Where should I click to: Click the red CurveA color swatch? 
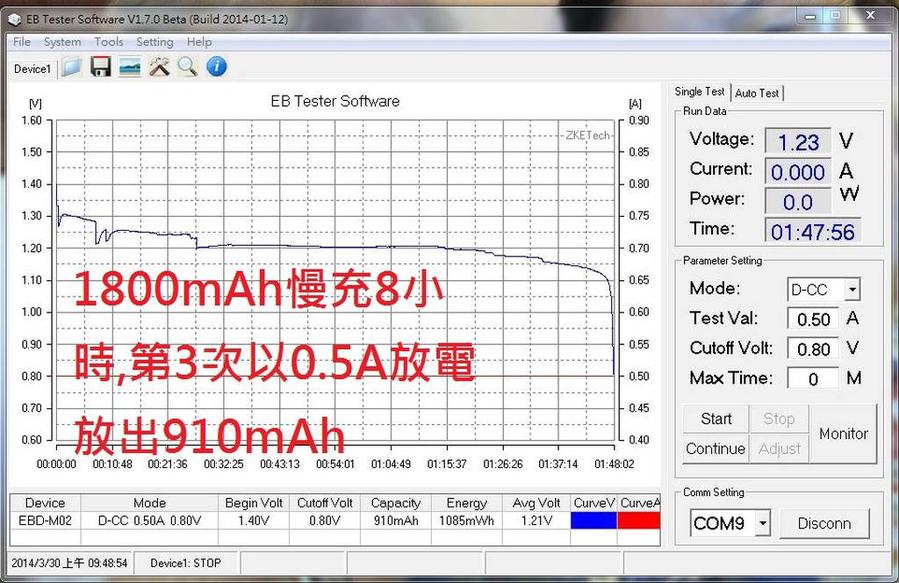click(639, 521)
